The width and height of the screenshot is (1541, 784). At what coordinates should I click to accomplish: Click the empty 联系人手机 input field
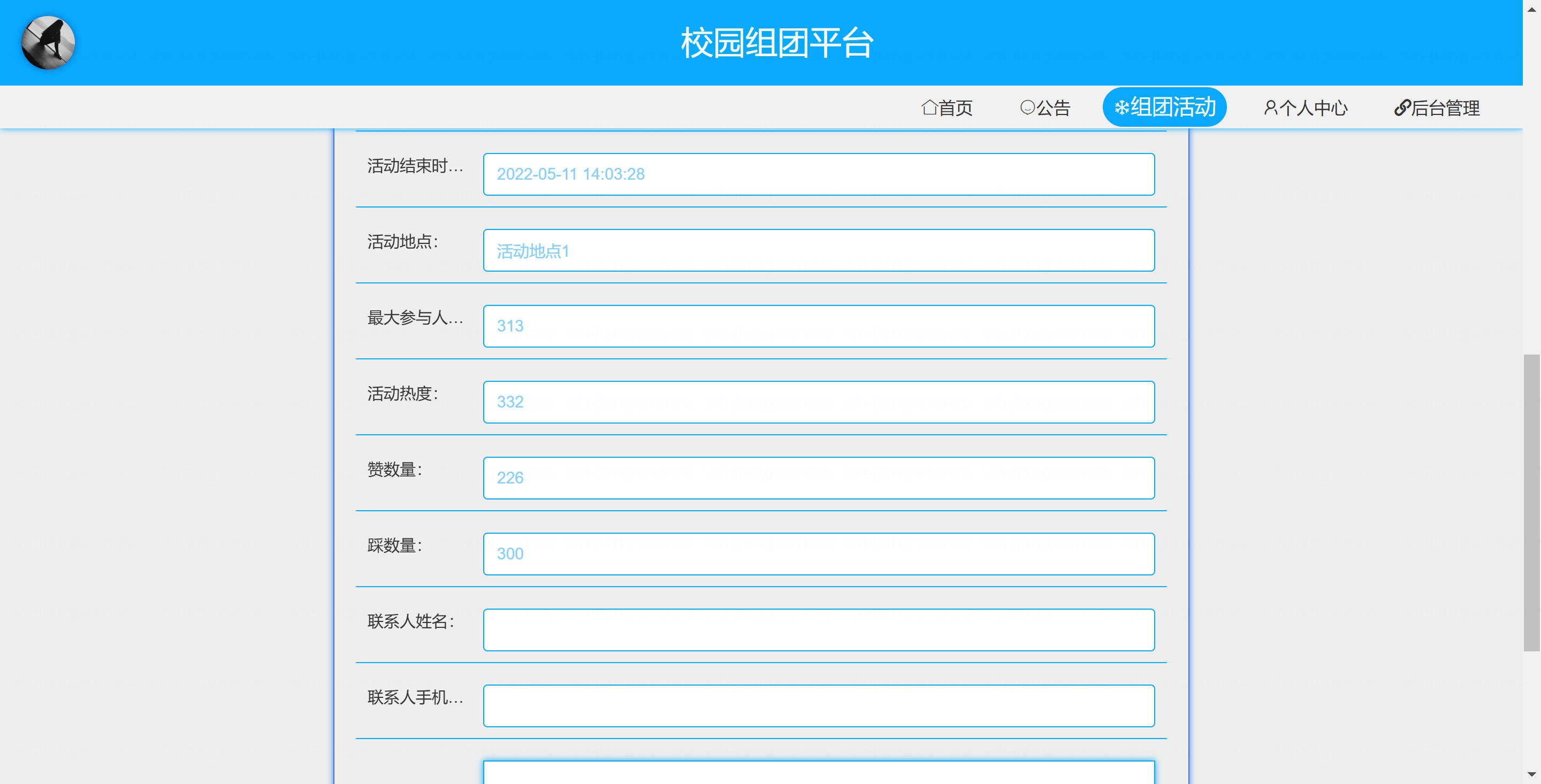[x=818, y=706]
